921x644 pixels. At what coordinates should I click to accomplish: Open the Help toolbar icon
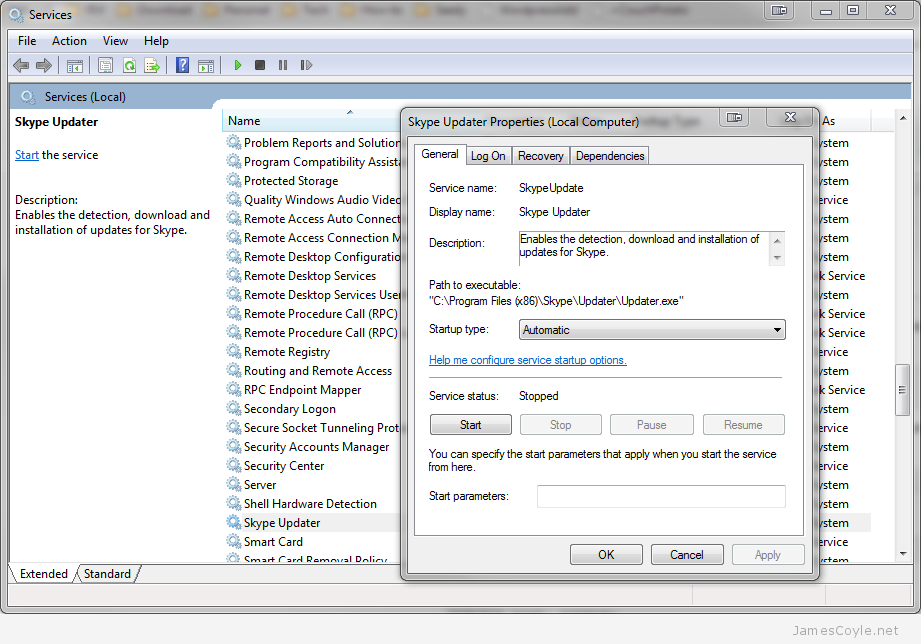(x=183, y=65)
